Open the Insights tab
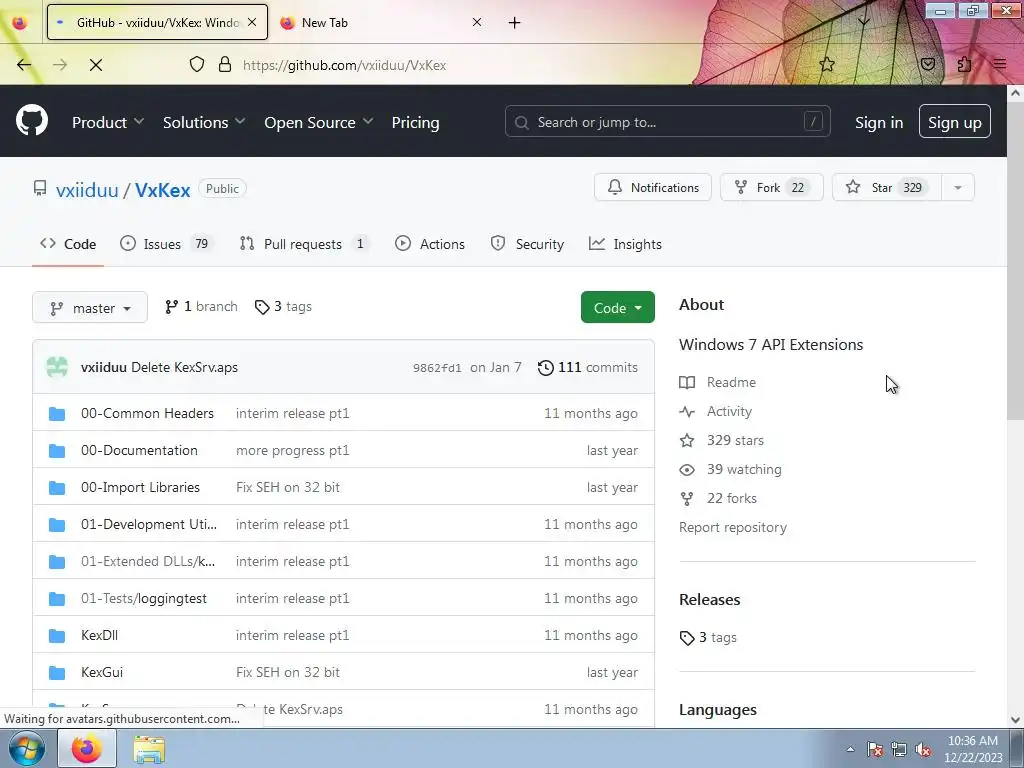This screenshot has width=1024, height=768. pos(625,244)
